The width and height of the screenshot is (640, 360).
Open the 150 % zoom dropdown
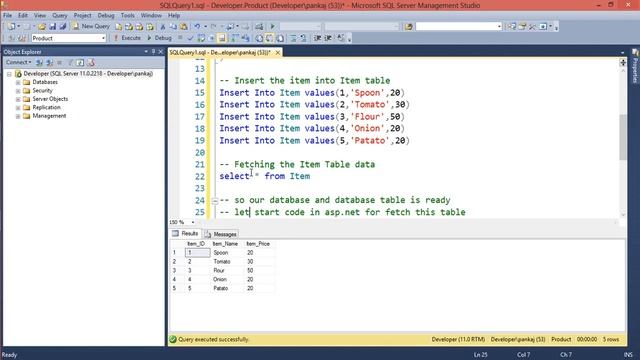[193, 222]
